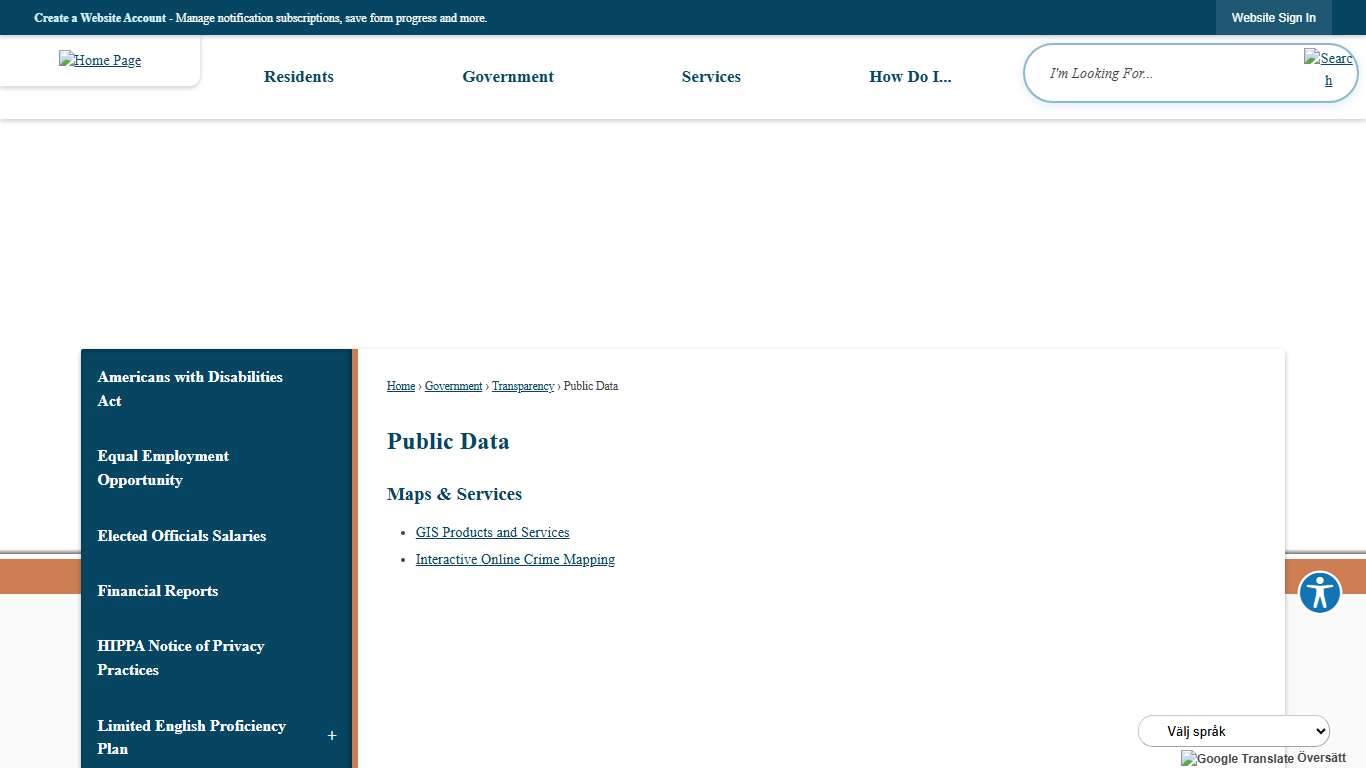Click the Google Translate logo
1366x768 pixels.
point(1237,758)
